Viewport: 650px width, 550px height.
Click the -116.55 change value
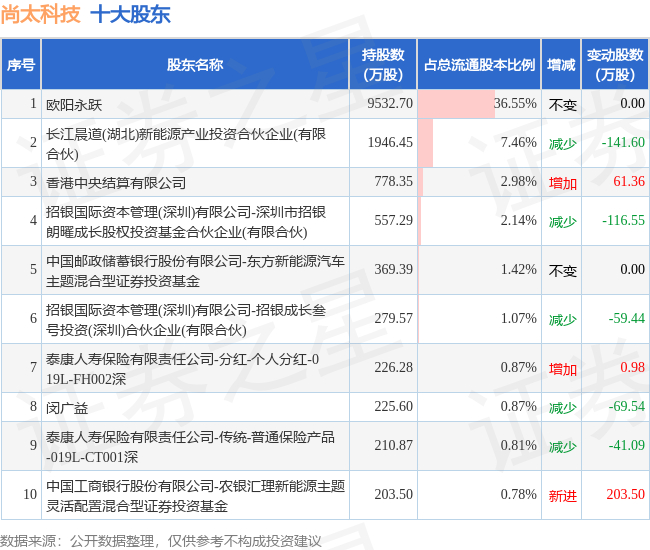[x=623, y=220]
